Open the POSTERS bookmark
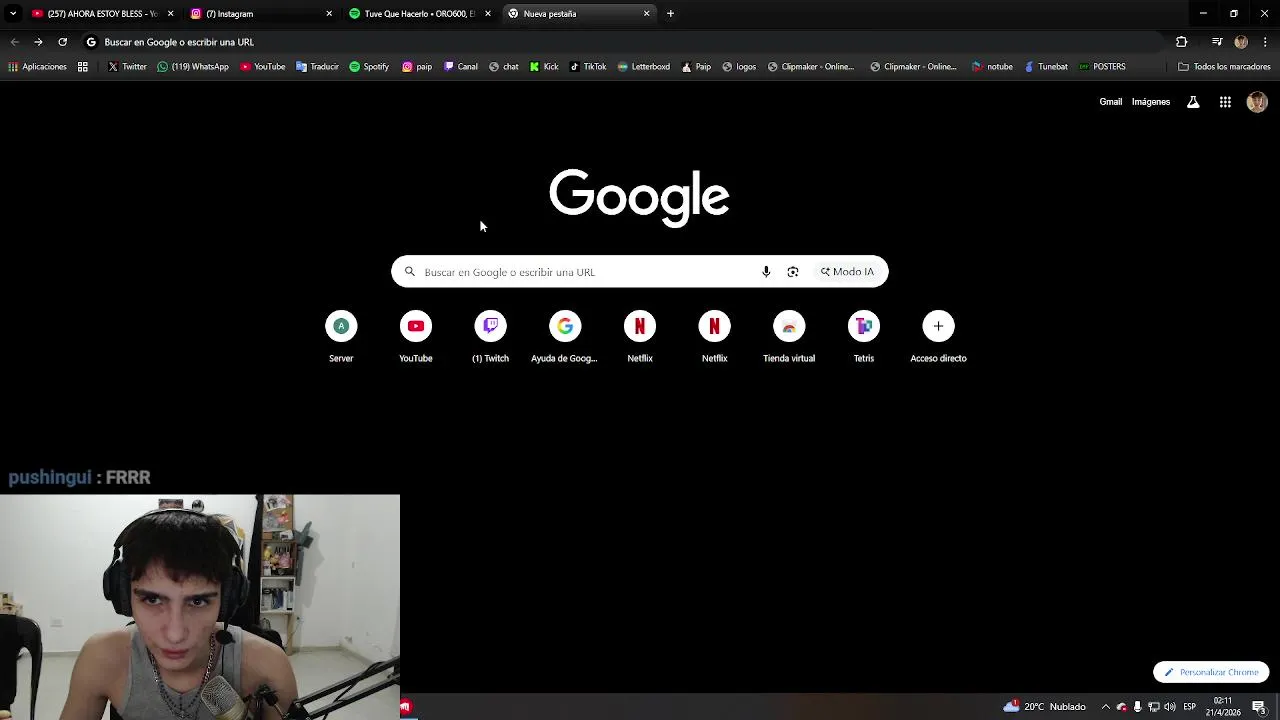The width and height of the screenshot is (1280, 720). coord(1103,67)
